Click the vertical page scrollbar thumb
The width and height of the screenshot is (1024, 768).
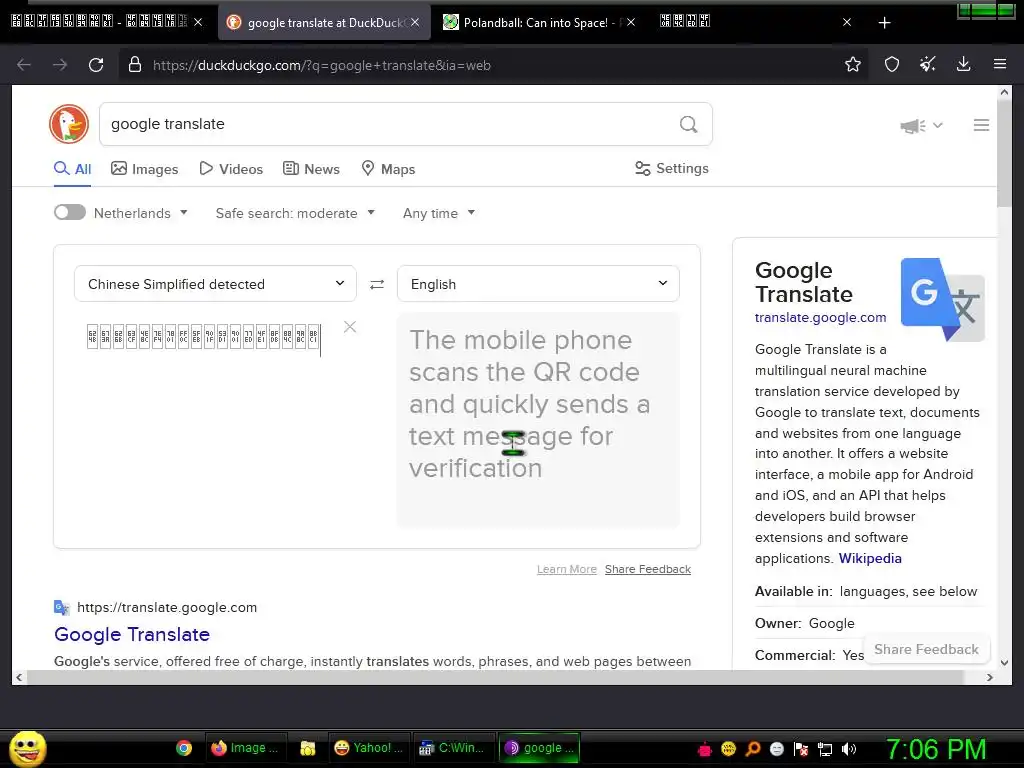(1004, 153)
